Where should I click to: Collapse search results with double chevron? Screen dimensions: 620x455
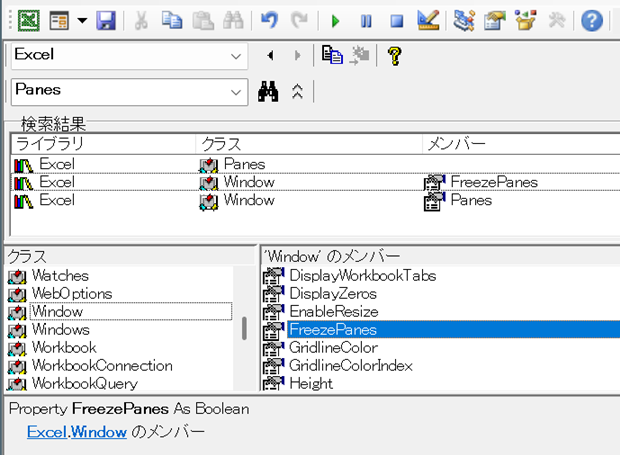click(x=297, y=91)
